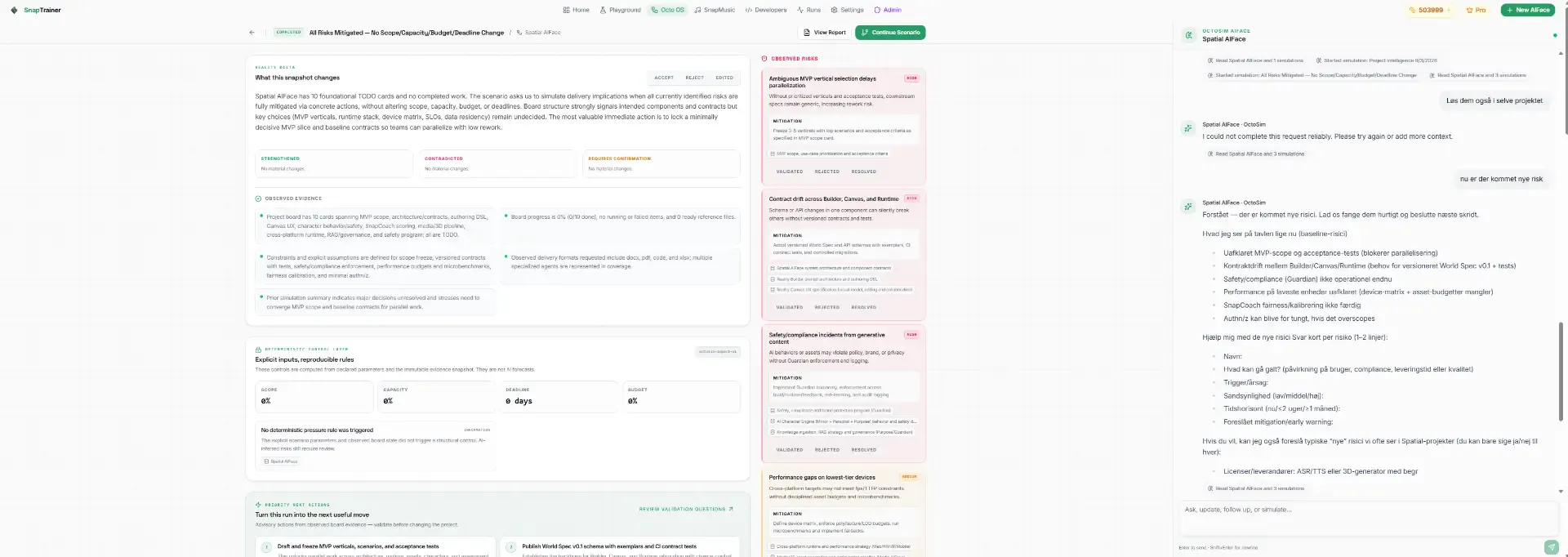The height and width of the screenshot is (557, 1568).
Task: Click the send message paper-plane icon
Action: point(1551,547)
